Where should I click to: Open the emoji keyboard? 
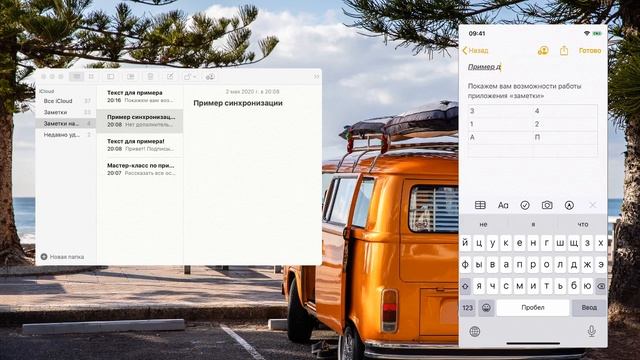(486, 308)
